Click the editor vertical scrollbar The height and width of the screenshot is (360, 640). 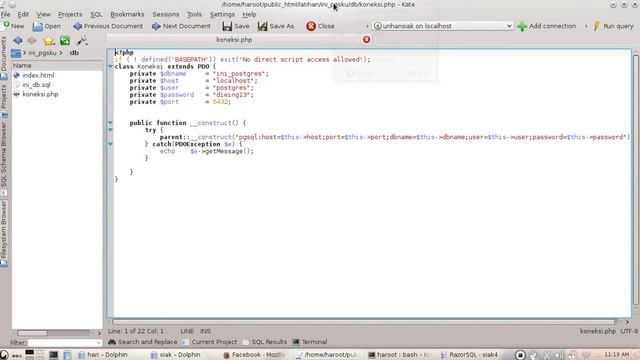coord(636,180)
